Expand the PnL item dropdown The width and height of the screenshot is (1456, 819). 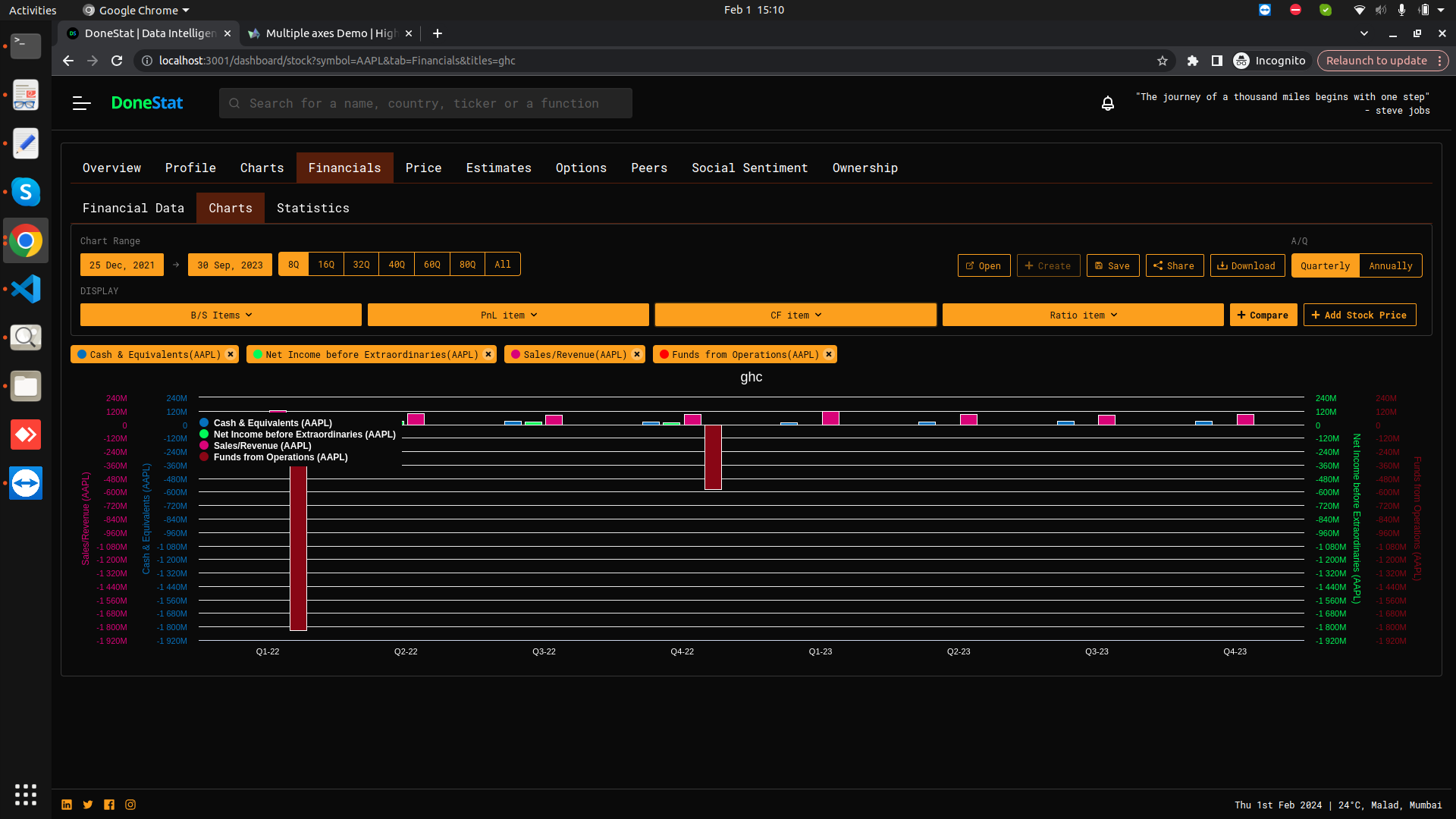coord(508,315)
